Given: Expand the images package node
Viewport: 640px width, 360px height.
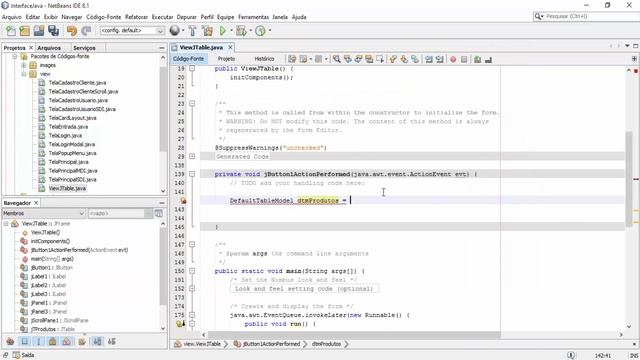Looking at the screenshot, I should tap(24, 65).
